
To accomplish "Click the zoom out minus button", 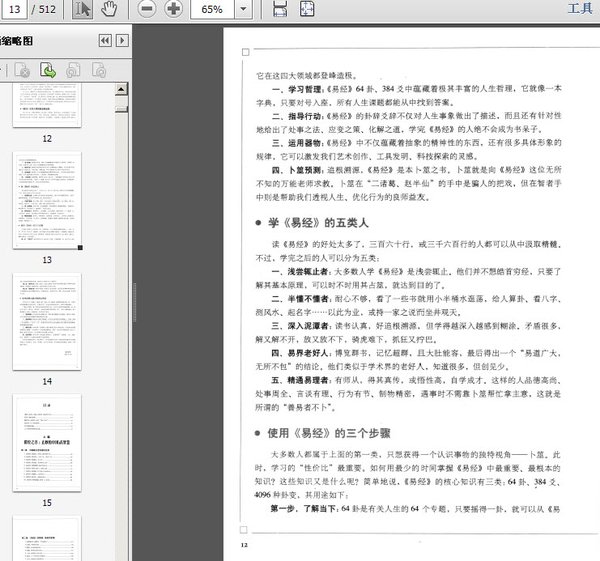I will 147,10.
